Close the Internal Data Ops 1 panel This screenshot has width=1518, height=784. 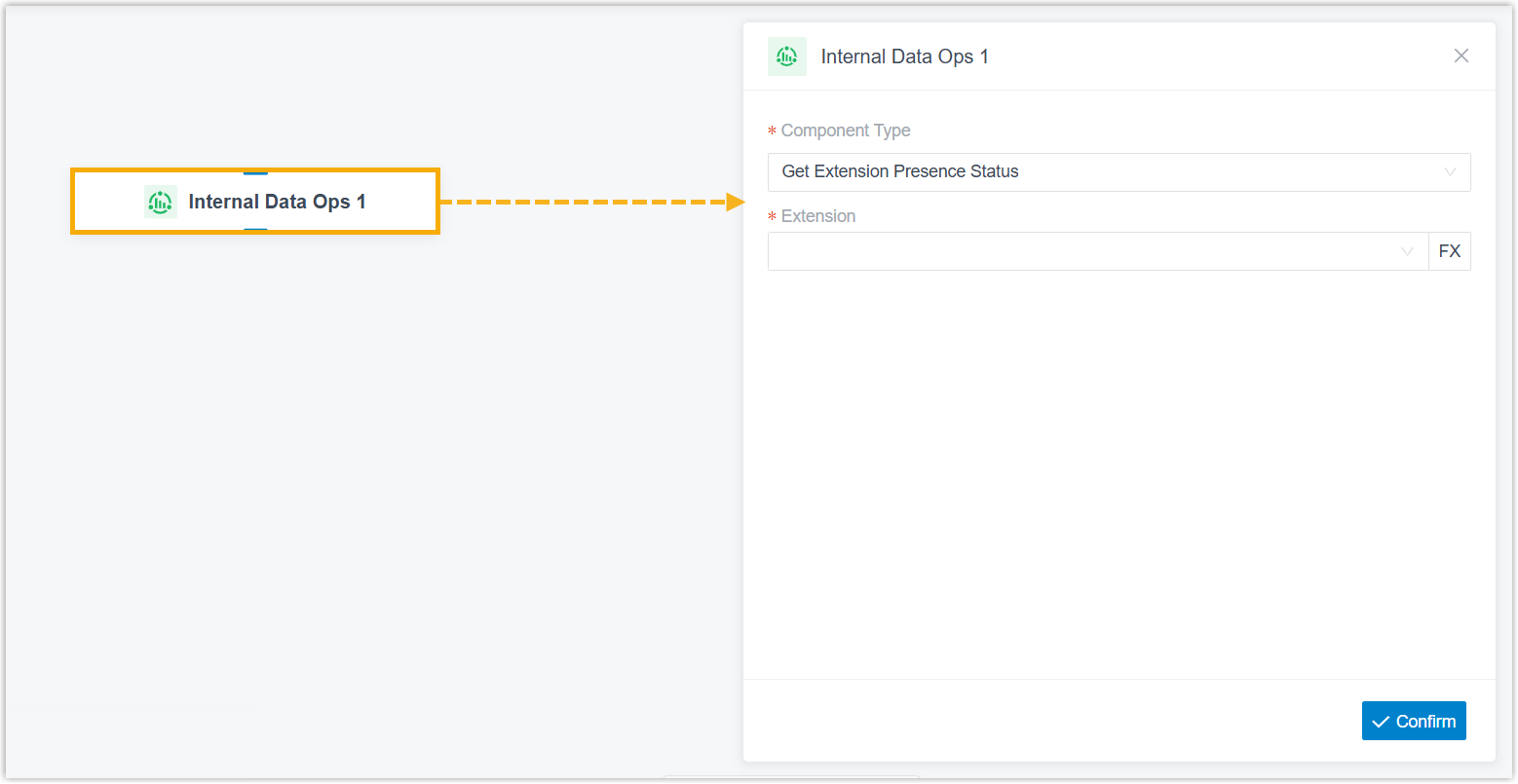[1461, 56]
